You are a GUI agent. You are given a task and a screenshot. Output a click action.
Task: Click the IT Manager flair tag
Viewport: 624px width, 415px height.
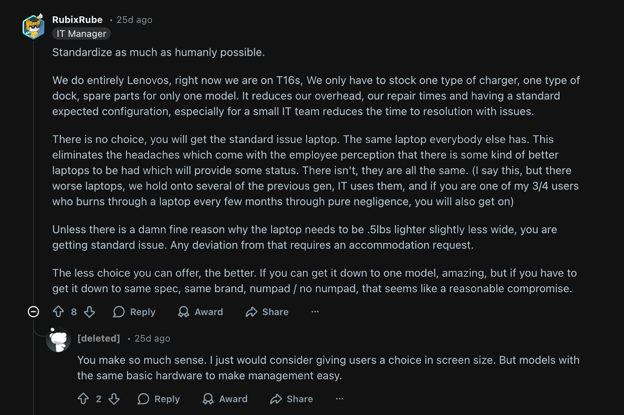click(x=82, y=34)
